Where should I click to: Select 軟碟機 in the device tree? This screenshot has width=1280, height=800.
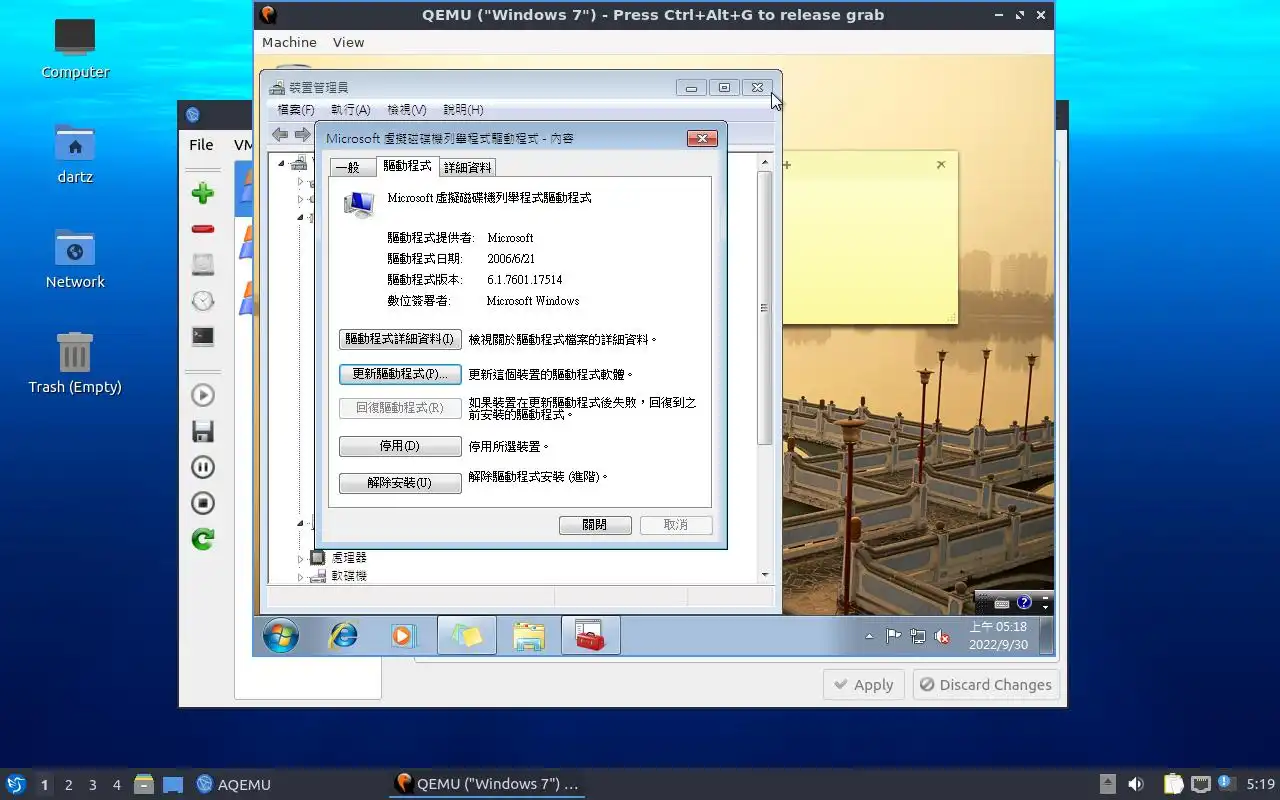point(348,576)
